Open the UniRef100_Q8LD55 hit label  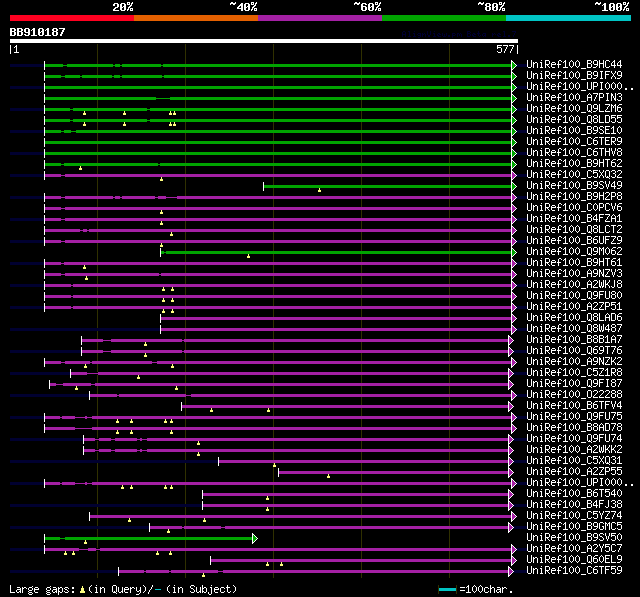[x=574, y=120]
